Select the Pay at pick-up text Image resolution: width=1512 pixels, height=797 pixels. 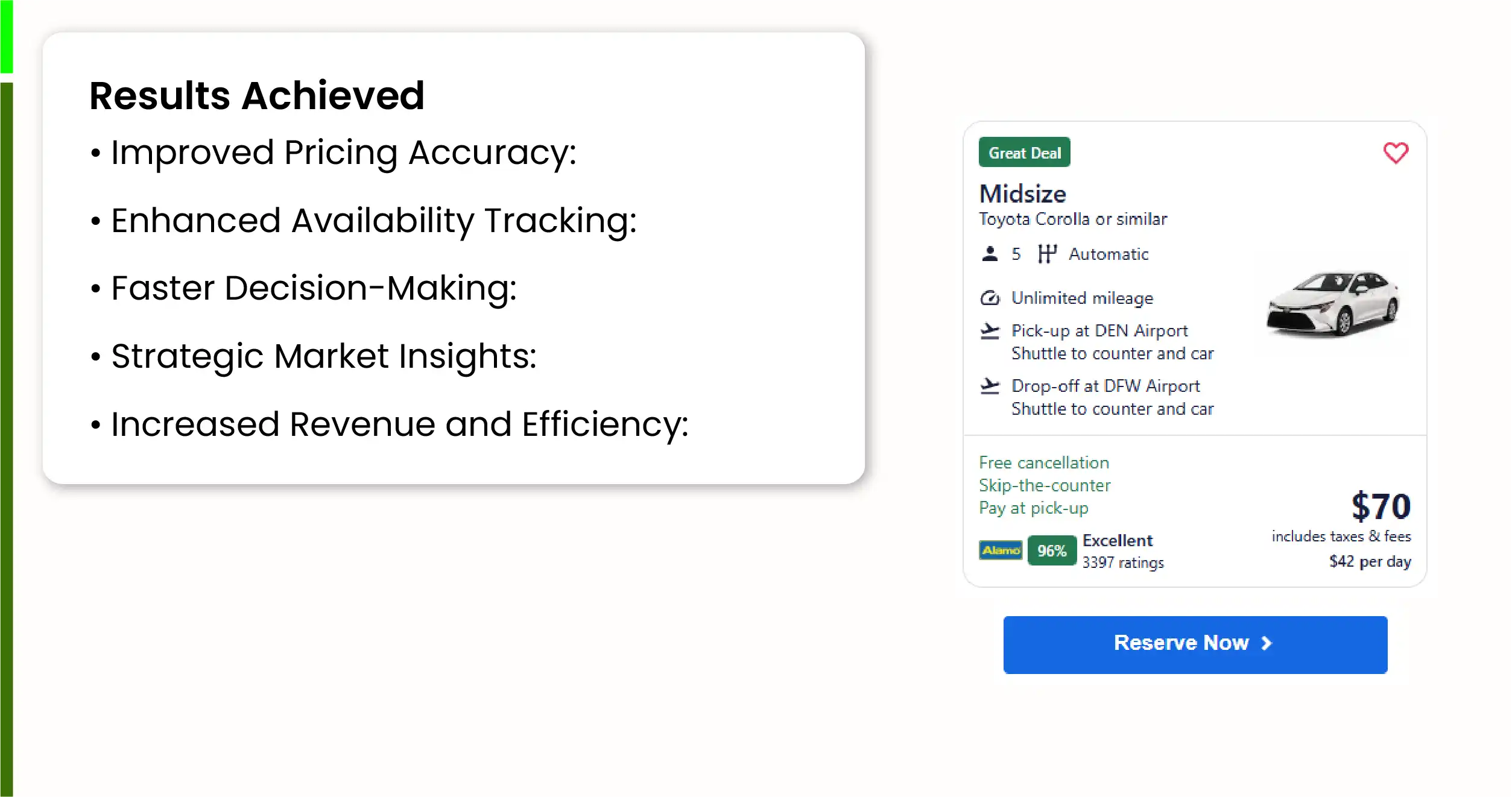(1034, 508)
